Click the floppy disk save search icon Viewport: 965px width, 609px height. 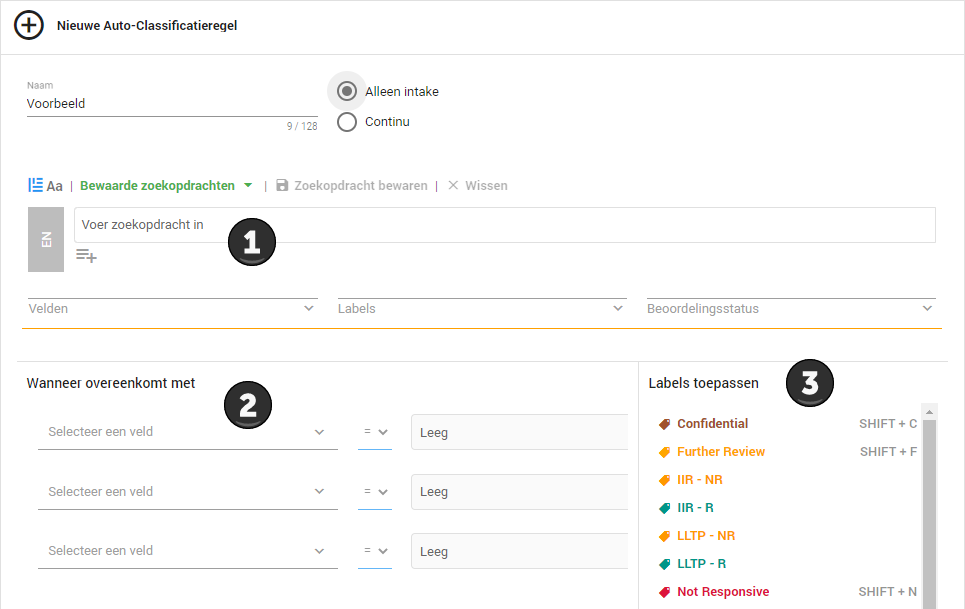(282, 185)
